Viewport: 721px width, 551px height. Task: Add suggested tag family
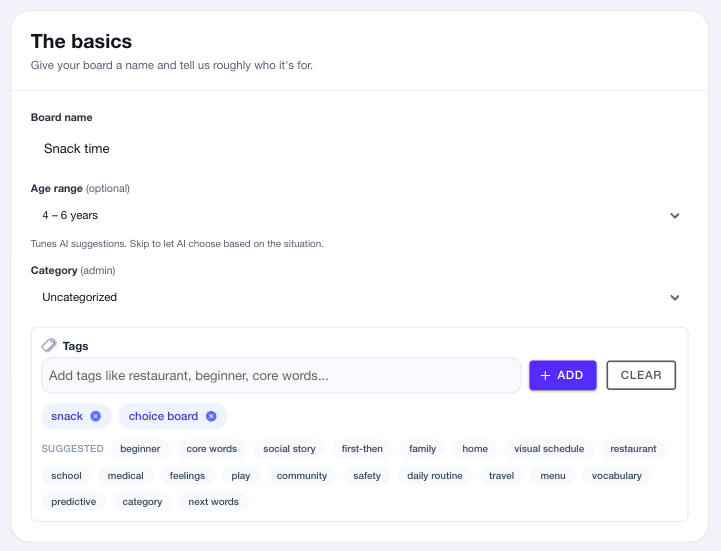coord(422,449)
